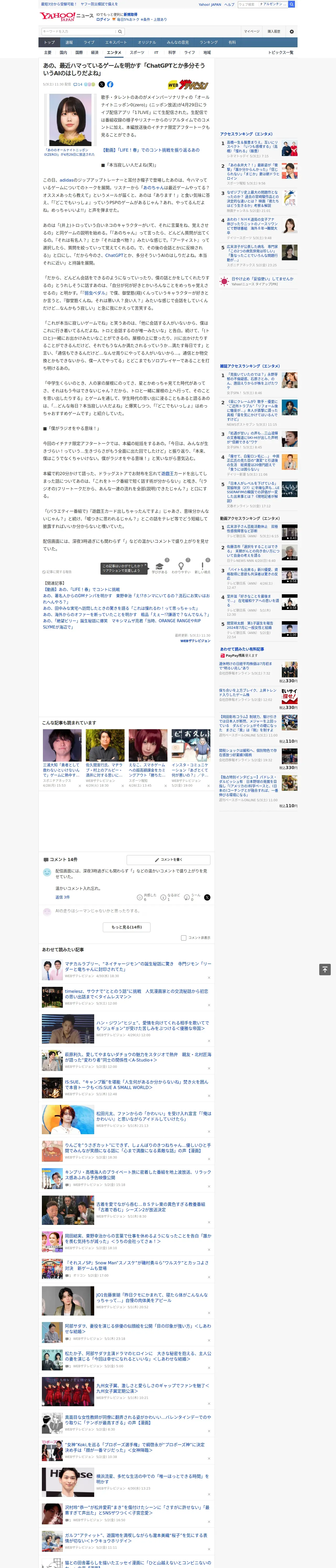Open the settings gear icon
The image size is (336, 1568).
pos(292,32)
